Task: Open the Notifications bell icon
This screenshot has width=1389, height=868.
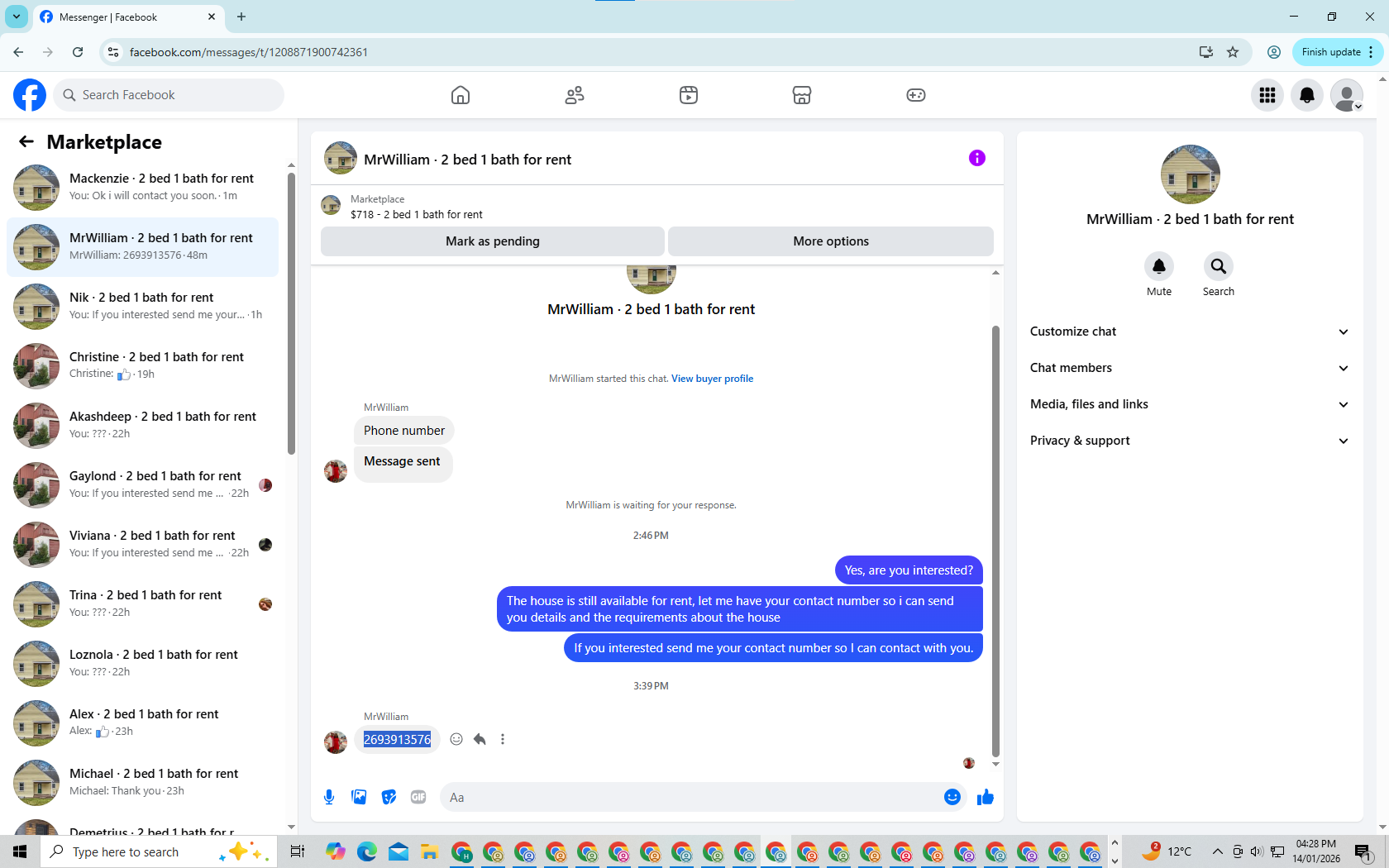Action: [1307, 95]
